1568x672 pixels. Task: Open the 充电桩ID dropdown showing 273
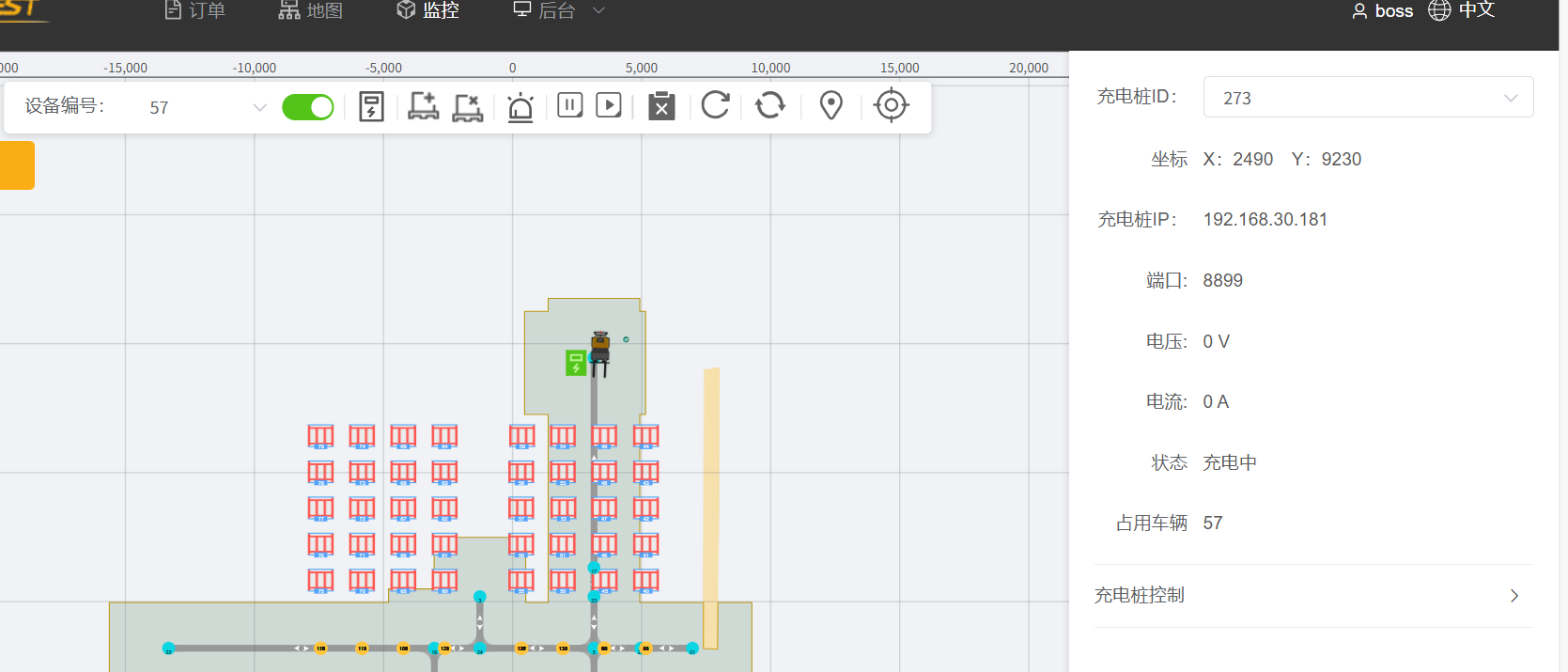point(1367,98)
